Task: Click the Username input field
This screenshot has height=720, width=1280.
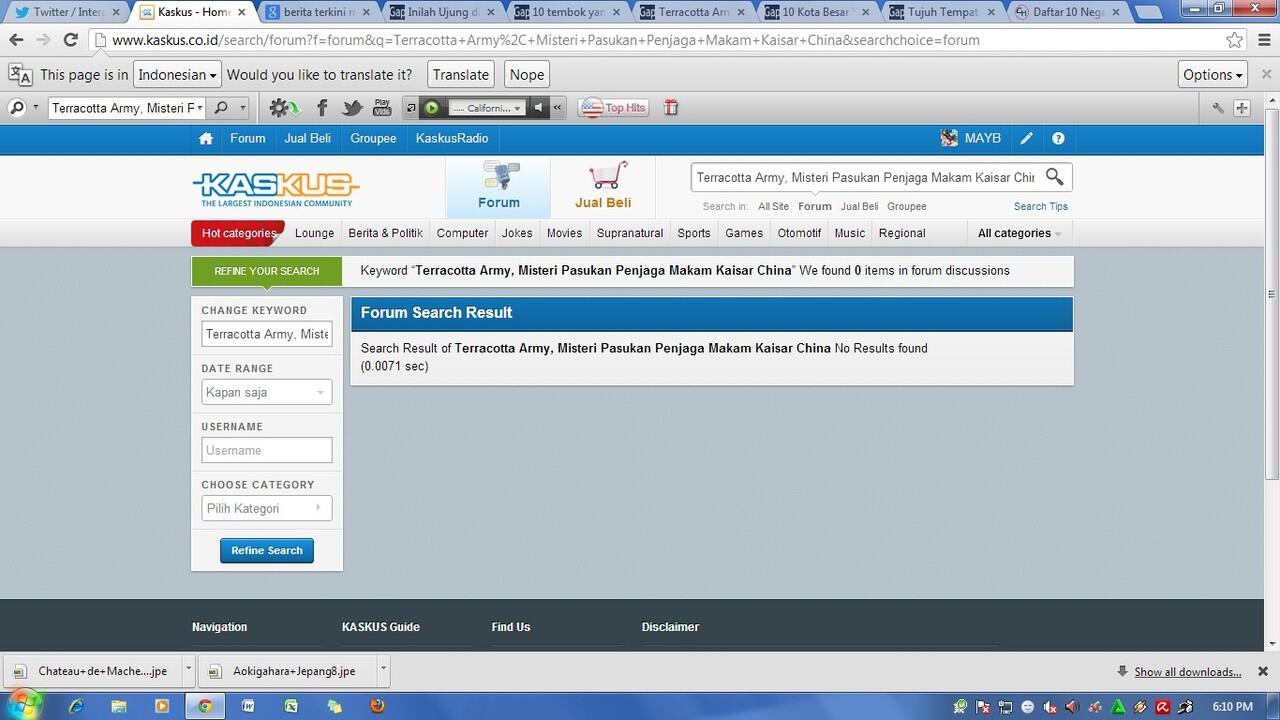Action: click(x=267, y=450)
